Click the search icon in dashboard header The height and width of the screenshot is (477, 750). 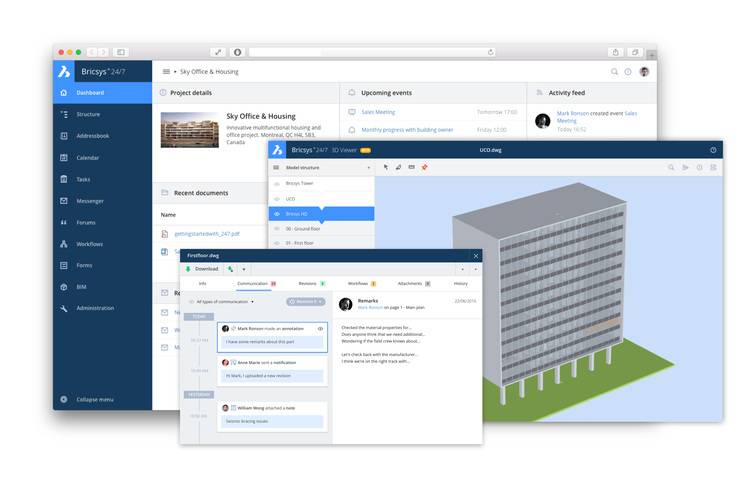click(614, 72)
